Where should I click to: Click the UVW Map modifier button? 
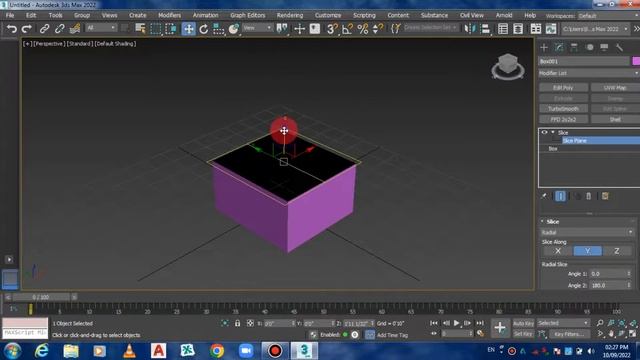(x=615, y=88)
